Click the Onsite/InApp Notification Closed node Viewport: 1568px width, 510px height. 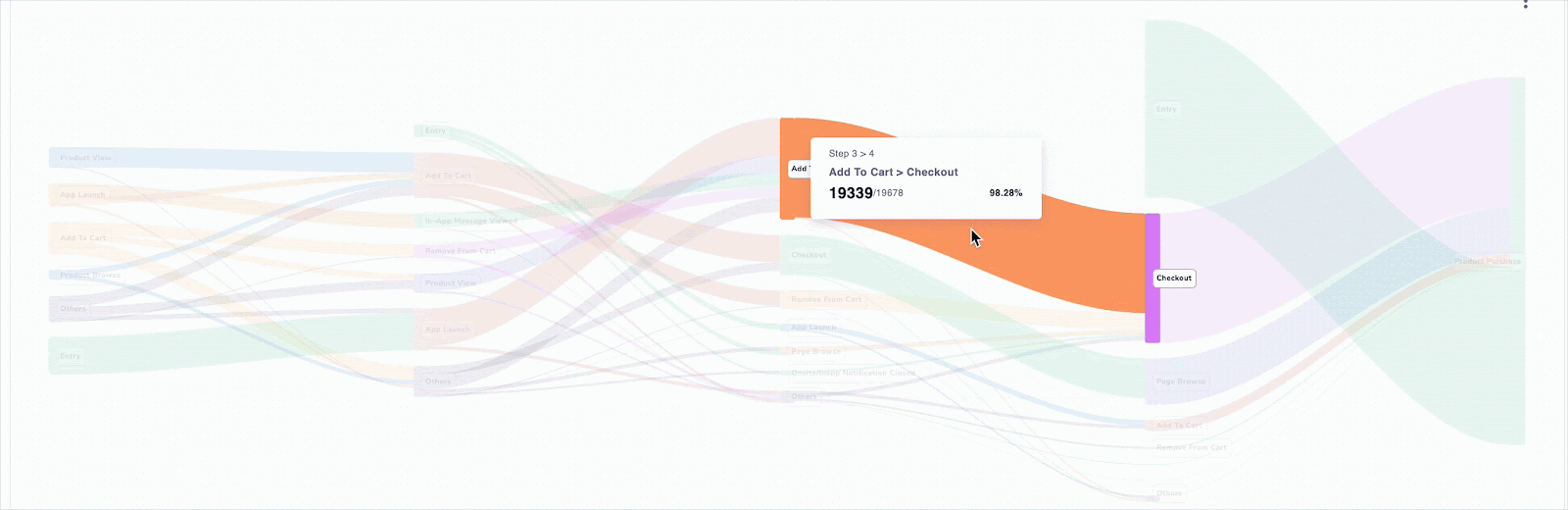click(853, 373)
